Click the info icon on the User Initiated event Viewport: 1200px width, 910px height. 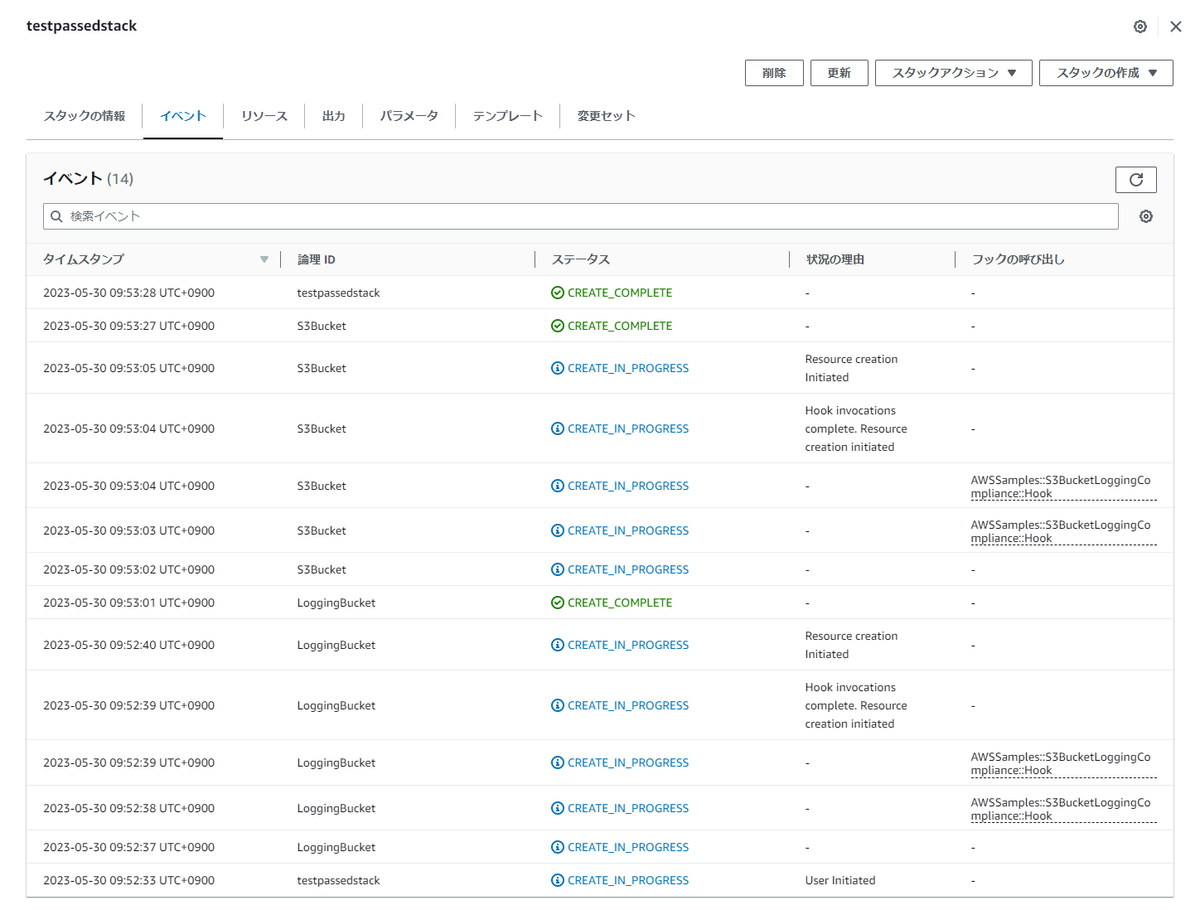tap(558, 881)
